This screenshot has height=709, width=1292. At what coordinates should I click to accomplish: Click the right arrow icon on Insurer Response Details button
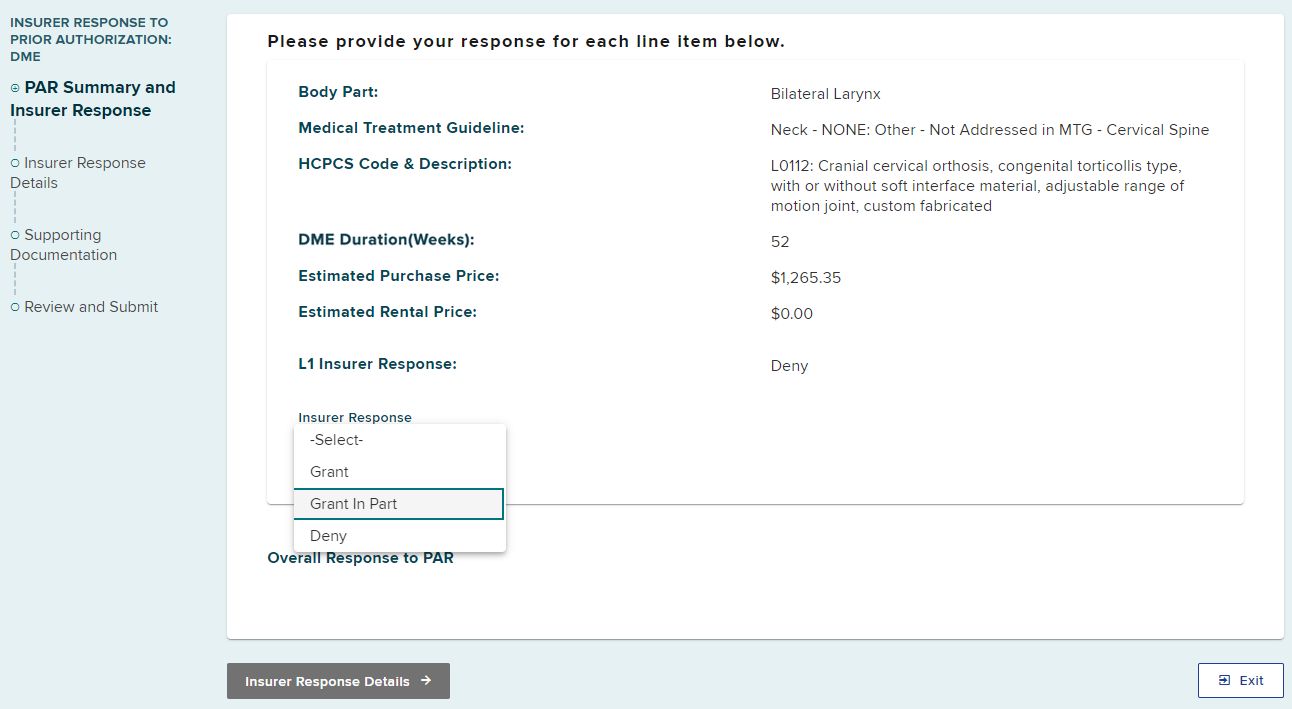point(426,681)
